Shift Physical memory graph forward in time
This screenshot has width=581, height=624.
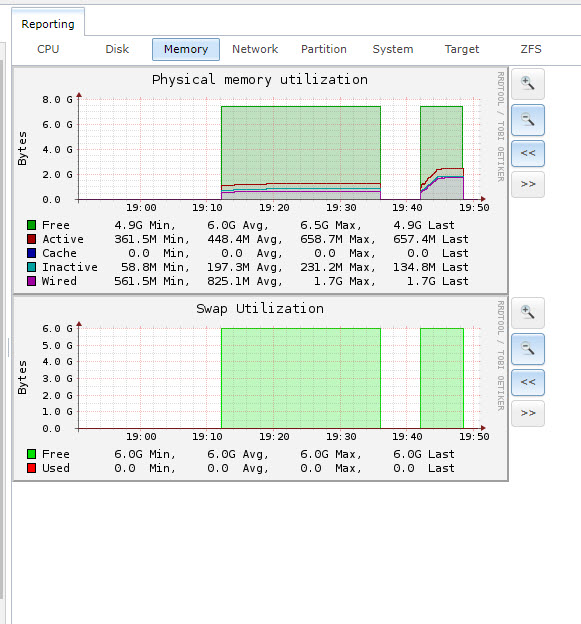(528, 184)
